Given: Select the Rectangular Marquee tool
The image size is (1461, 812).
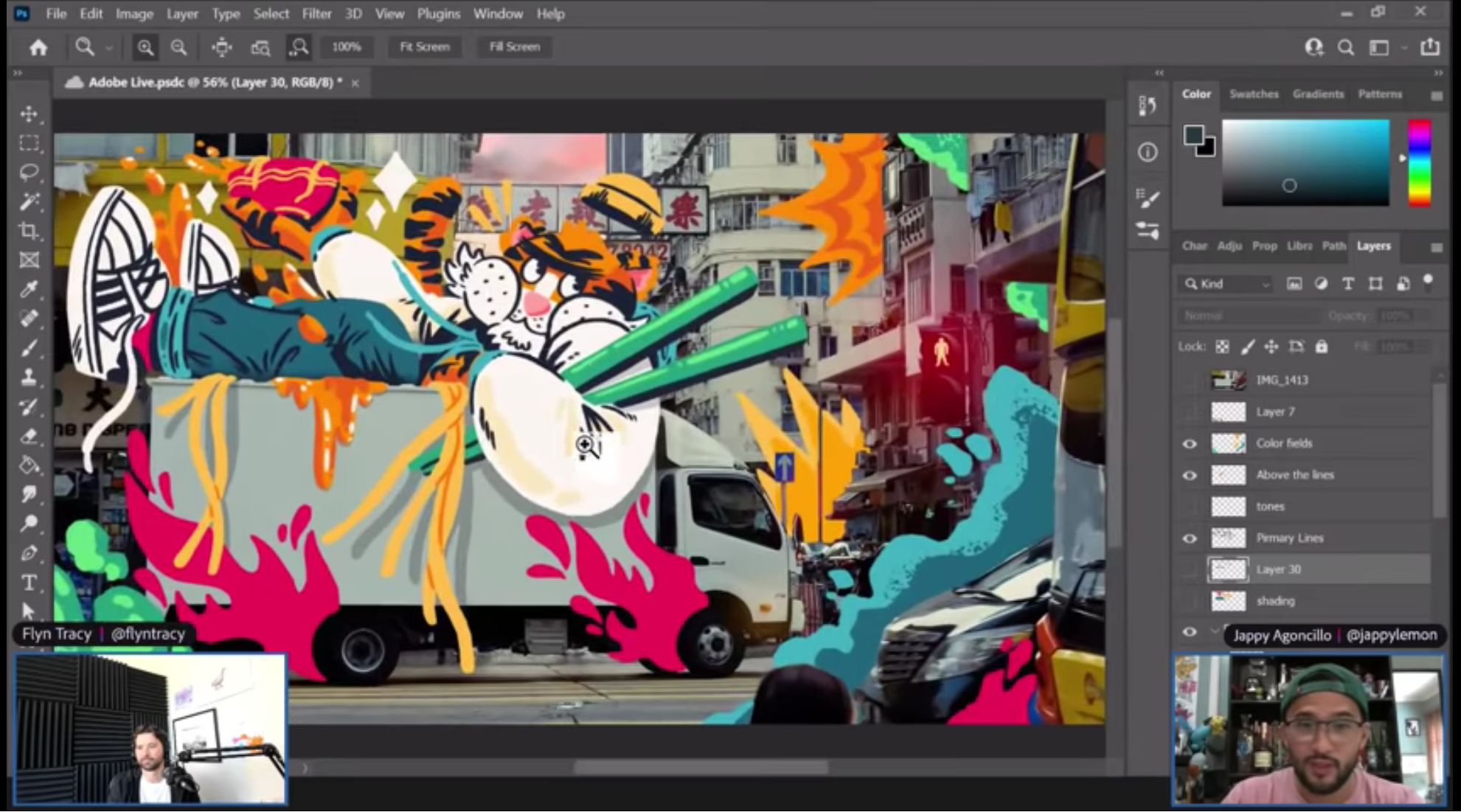Looking at the screenshot, I should pos(29,143).
